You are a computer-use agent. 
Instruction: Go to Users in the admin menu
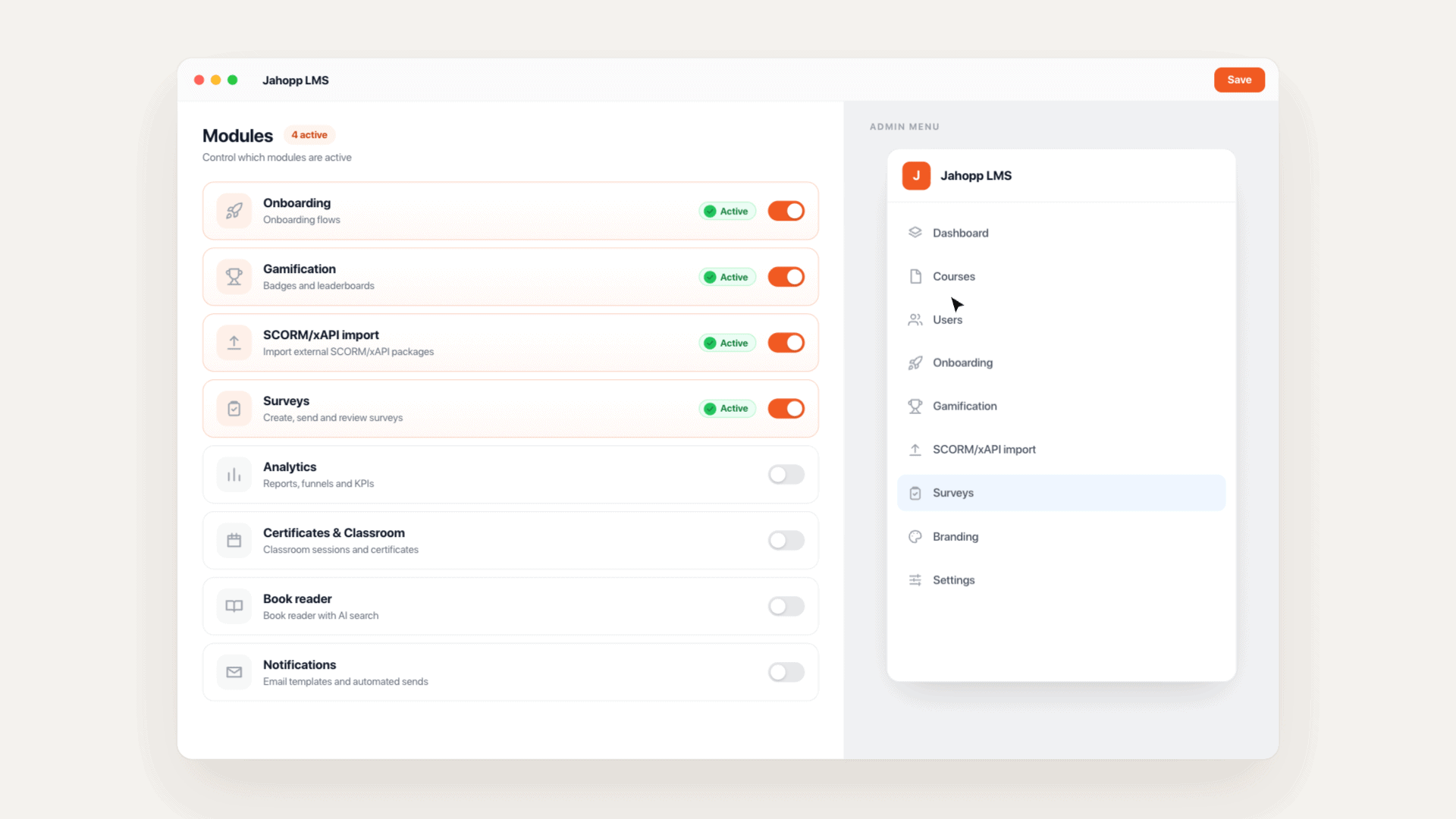pos(1061,319)
